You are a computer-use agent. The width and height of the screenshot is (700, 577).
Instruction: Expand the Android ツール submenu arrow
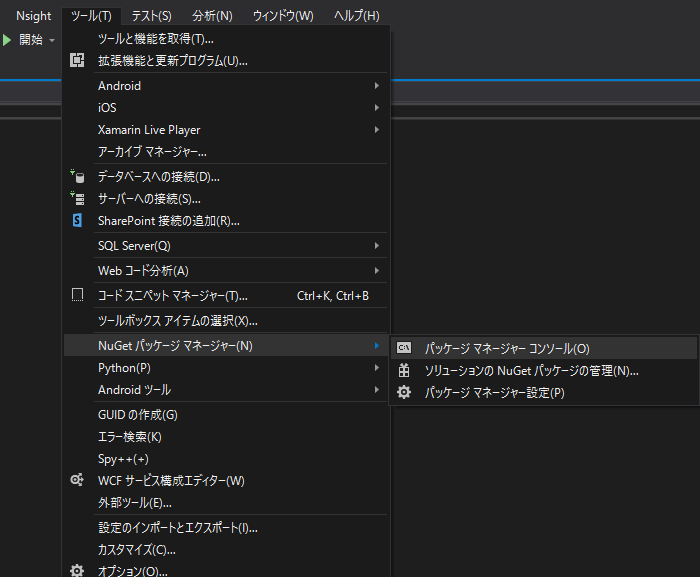(377, 389)
